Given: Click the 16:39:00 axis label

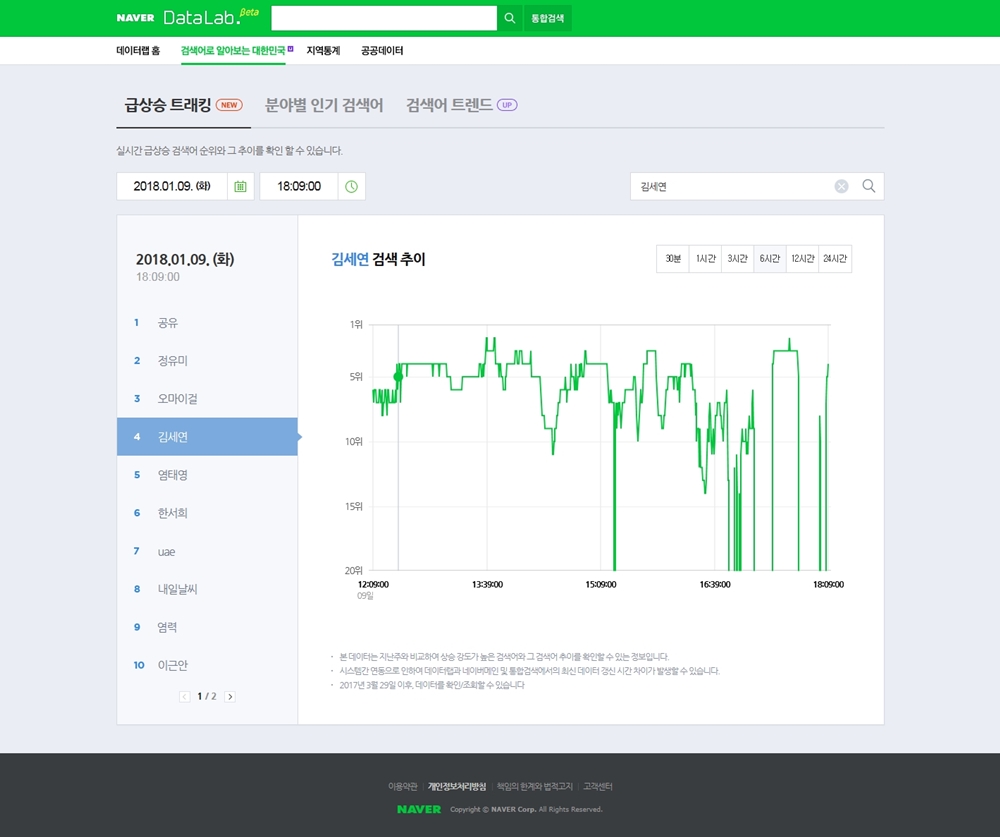Looking at the screenshot, I should [x=715, y=584].
